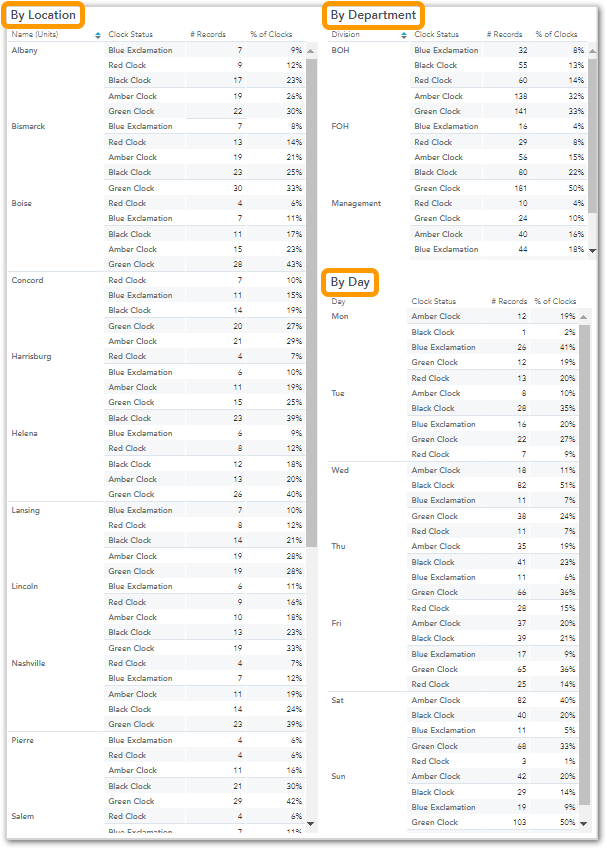
Task: Click the Clock Status header in By Location
Action: [x=130, y=34]
